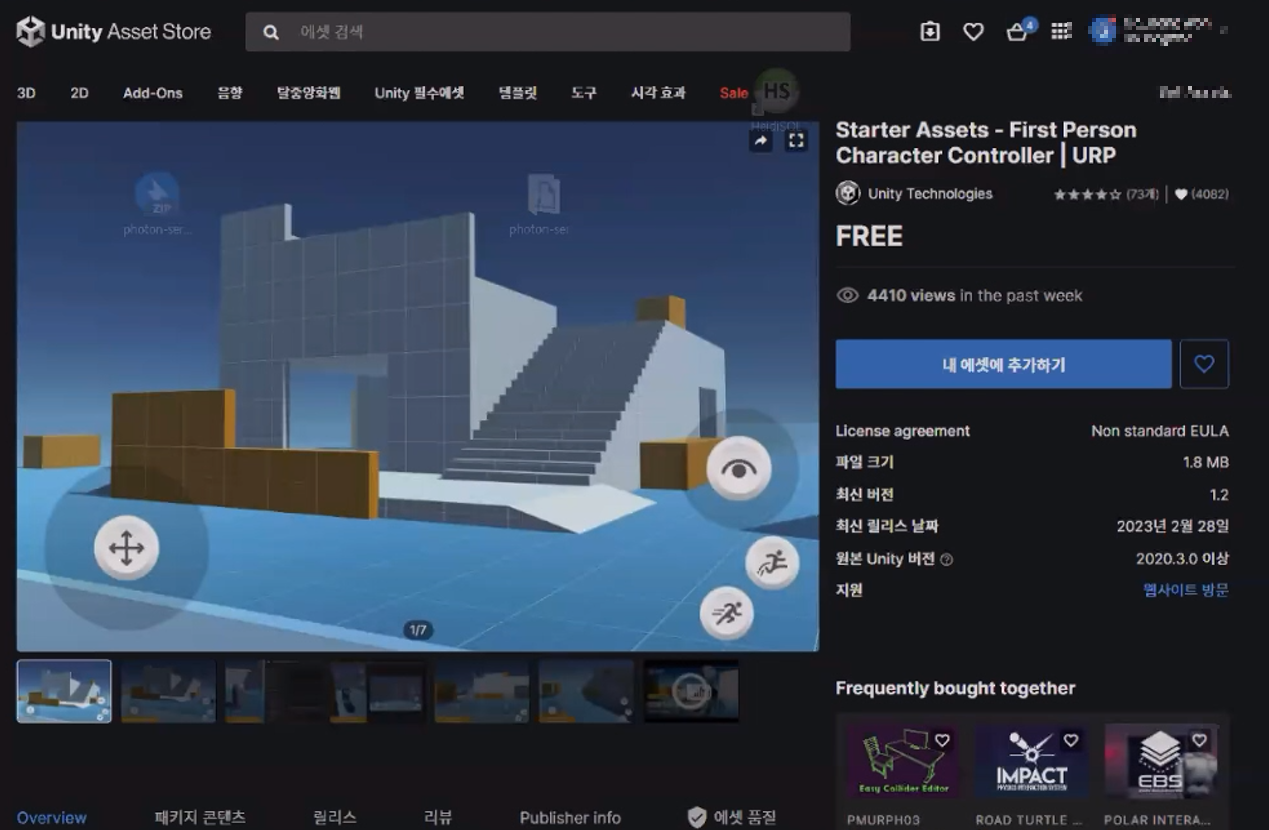Screen dimensions: 1269x830
Task: Switch to the 리뷰 tab
Action: 438,817
